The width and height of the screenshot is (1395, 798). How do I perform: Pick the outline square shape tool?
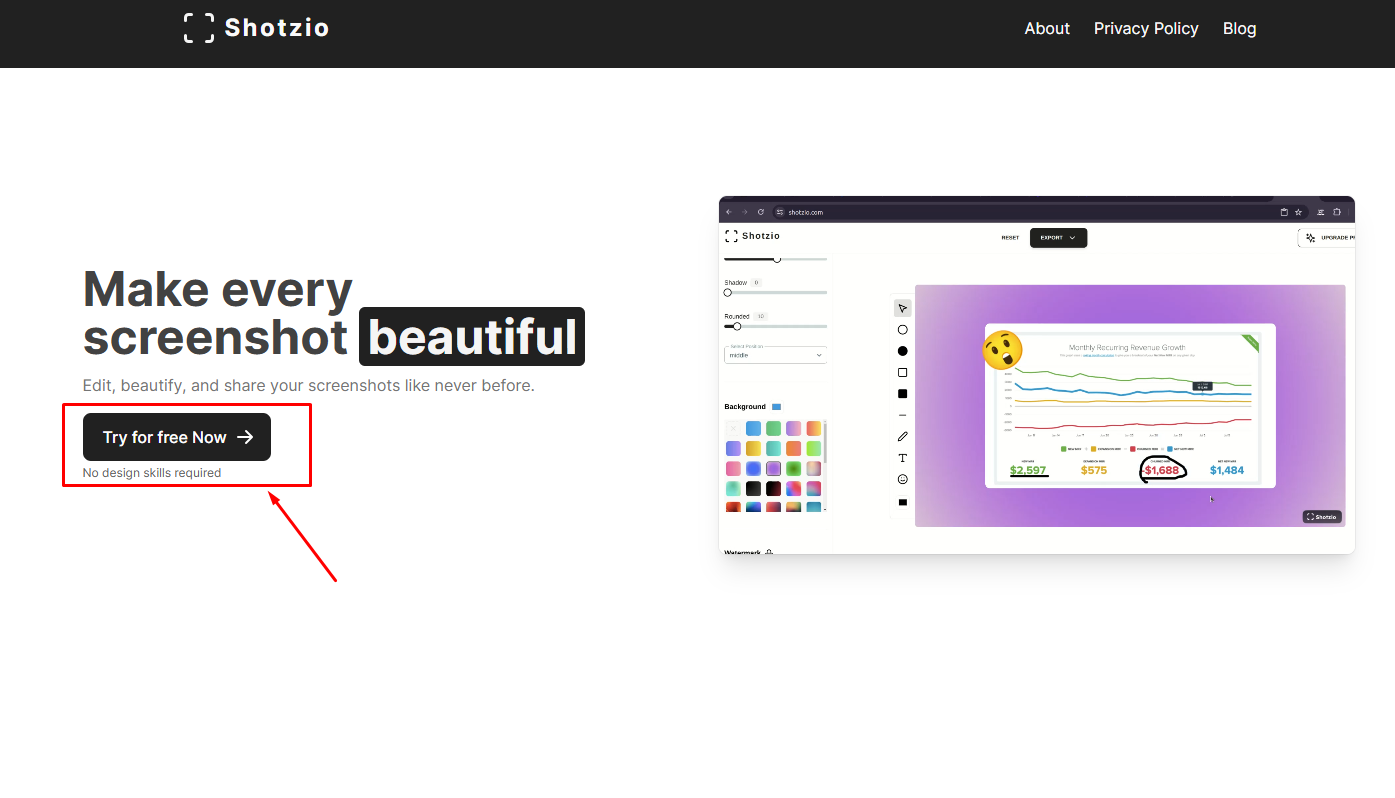point(902,372)
